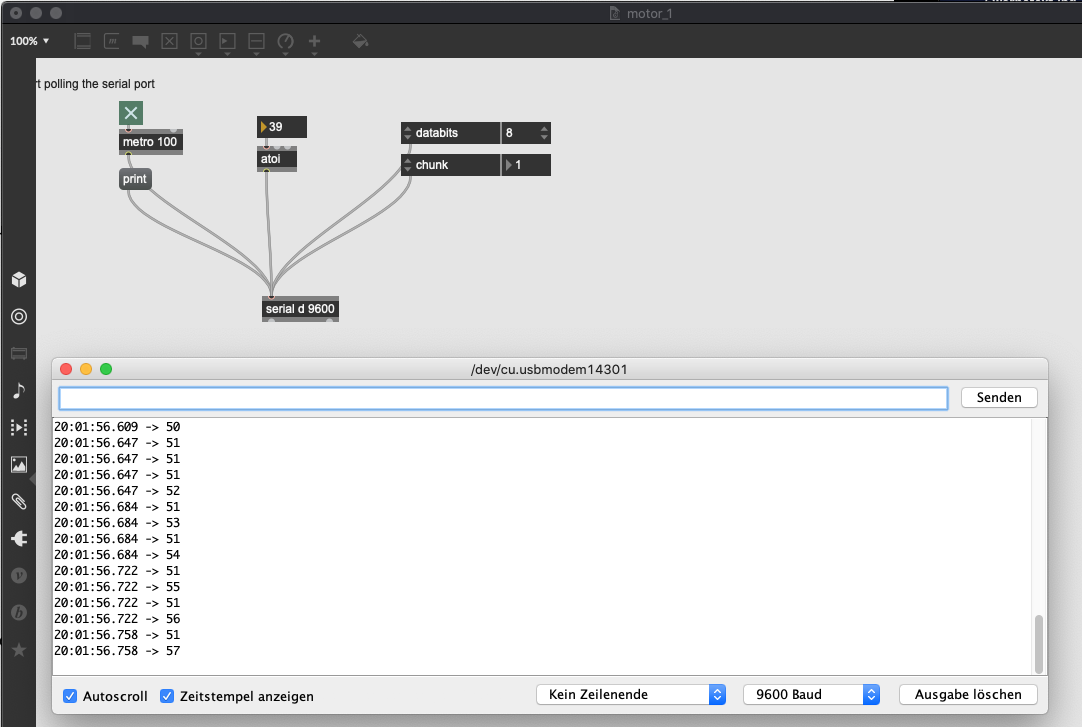Viewport: 1082px width, 727px height.
Task: Open the 100% zoom dropdown
Action: click(x=30, y=41)
